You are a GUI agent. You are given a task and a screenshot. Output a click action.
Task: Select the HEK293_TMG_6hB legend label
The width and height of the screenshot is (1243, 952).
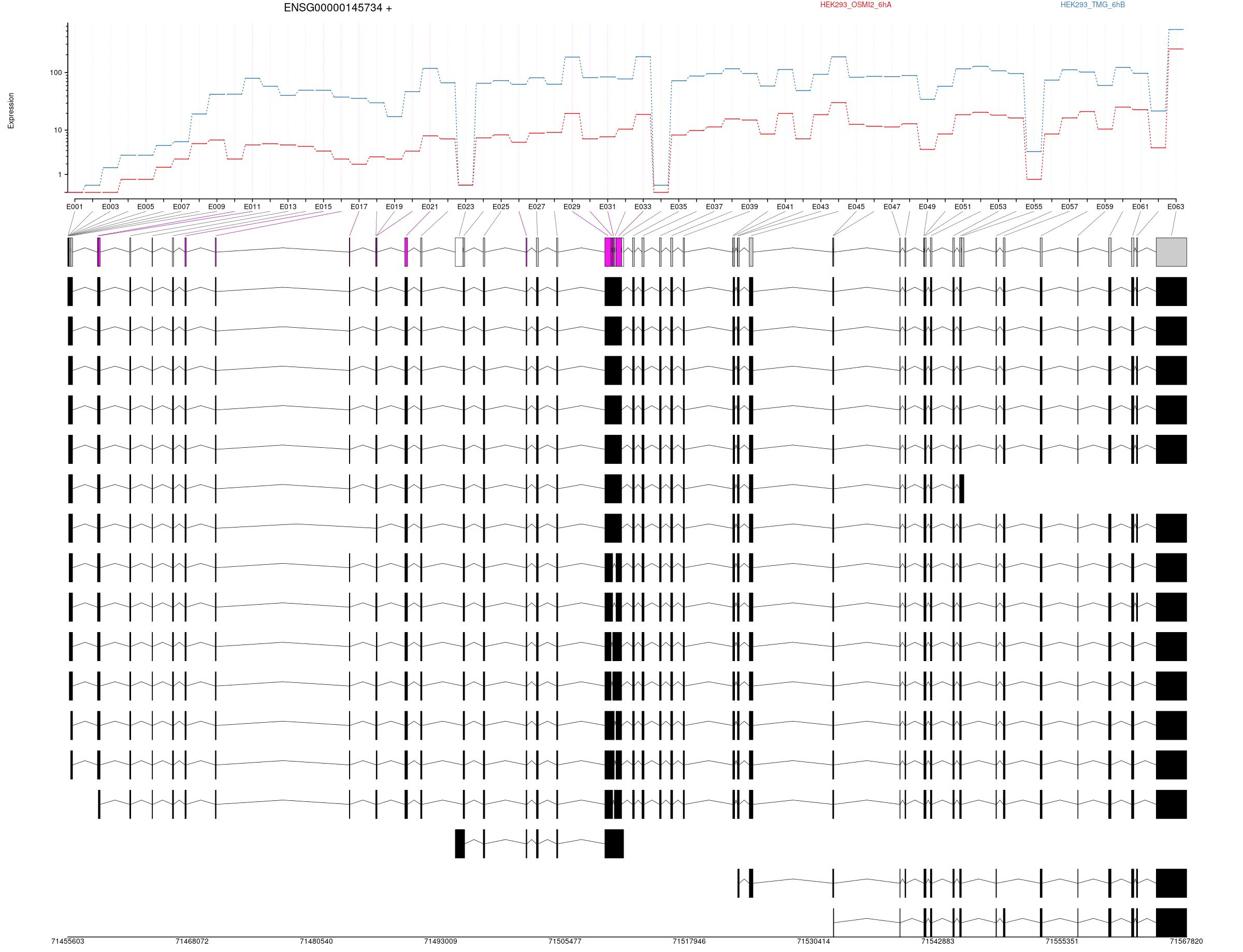click(1092, 5)
